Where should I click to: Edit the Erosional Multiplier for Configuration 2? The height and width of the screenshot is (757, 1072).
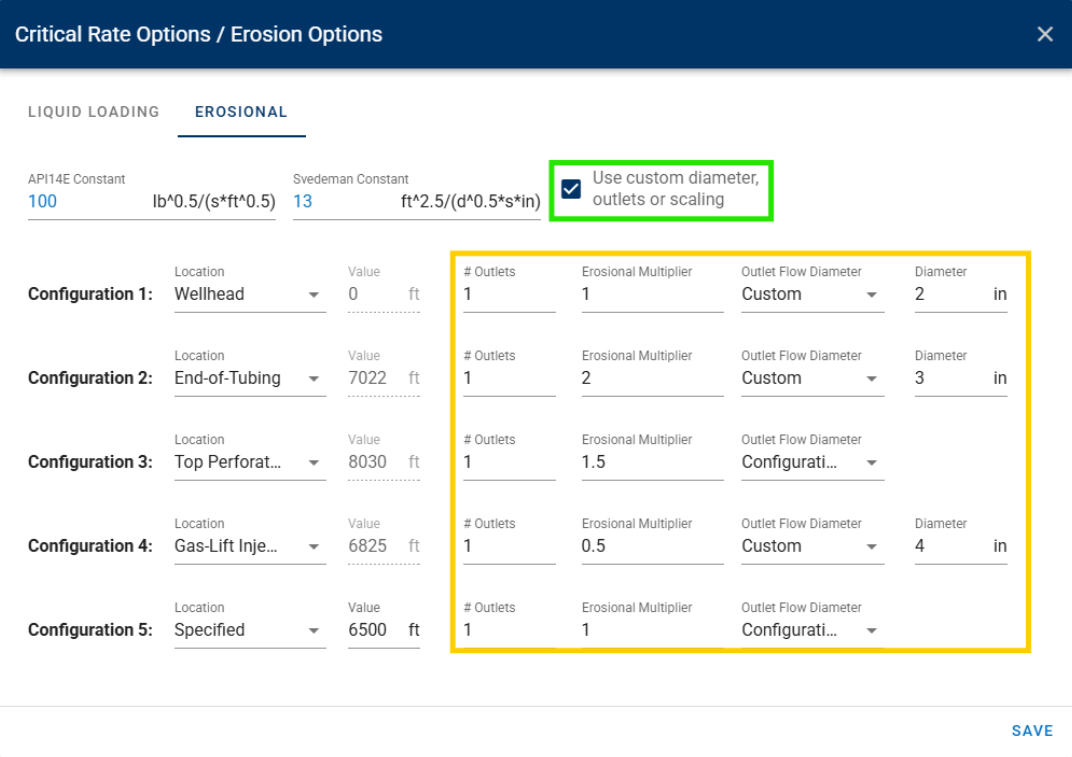tap(650, 378)
